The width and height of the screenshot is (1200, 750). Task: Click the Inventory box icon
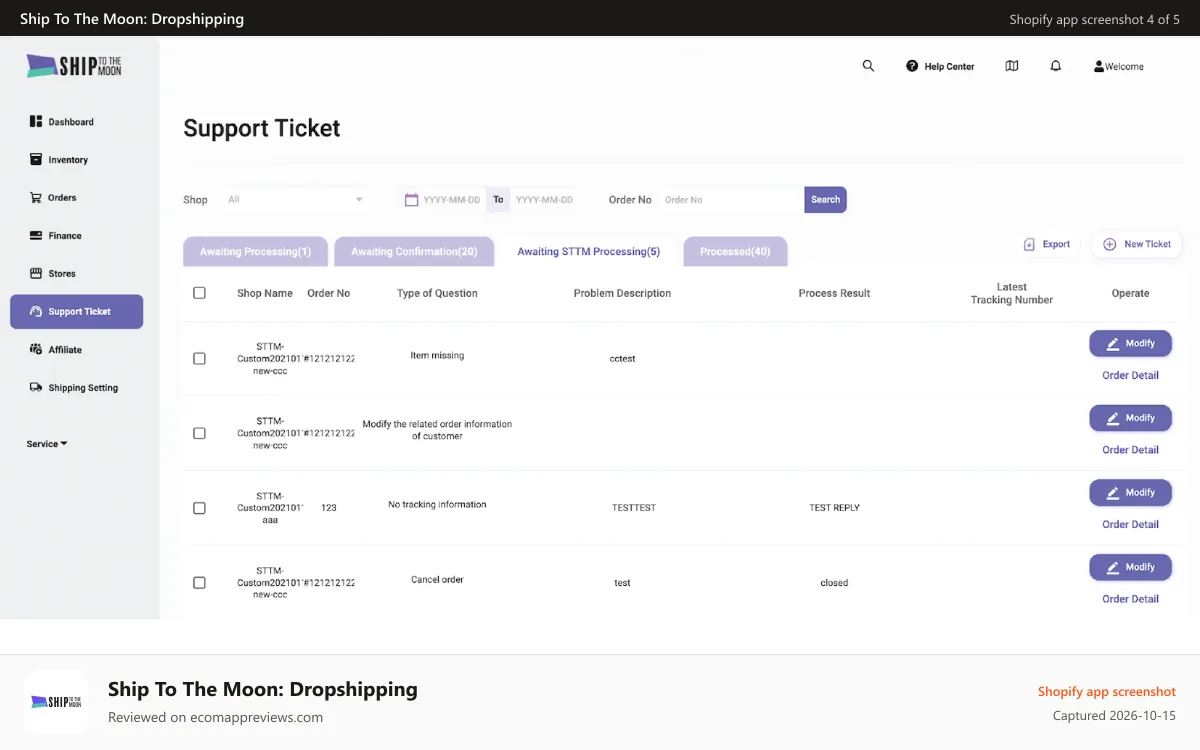point(36,160)
